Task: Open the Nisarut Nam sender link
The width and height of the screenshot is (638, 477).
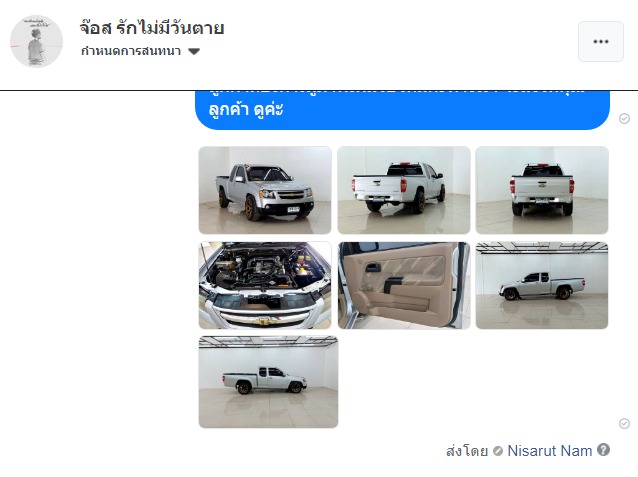Action: point(550,451)
